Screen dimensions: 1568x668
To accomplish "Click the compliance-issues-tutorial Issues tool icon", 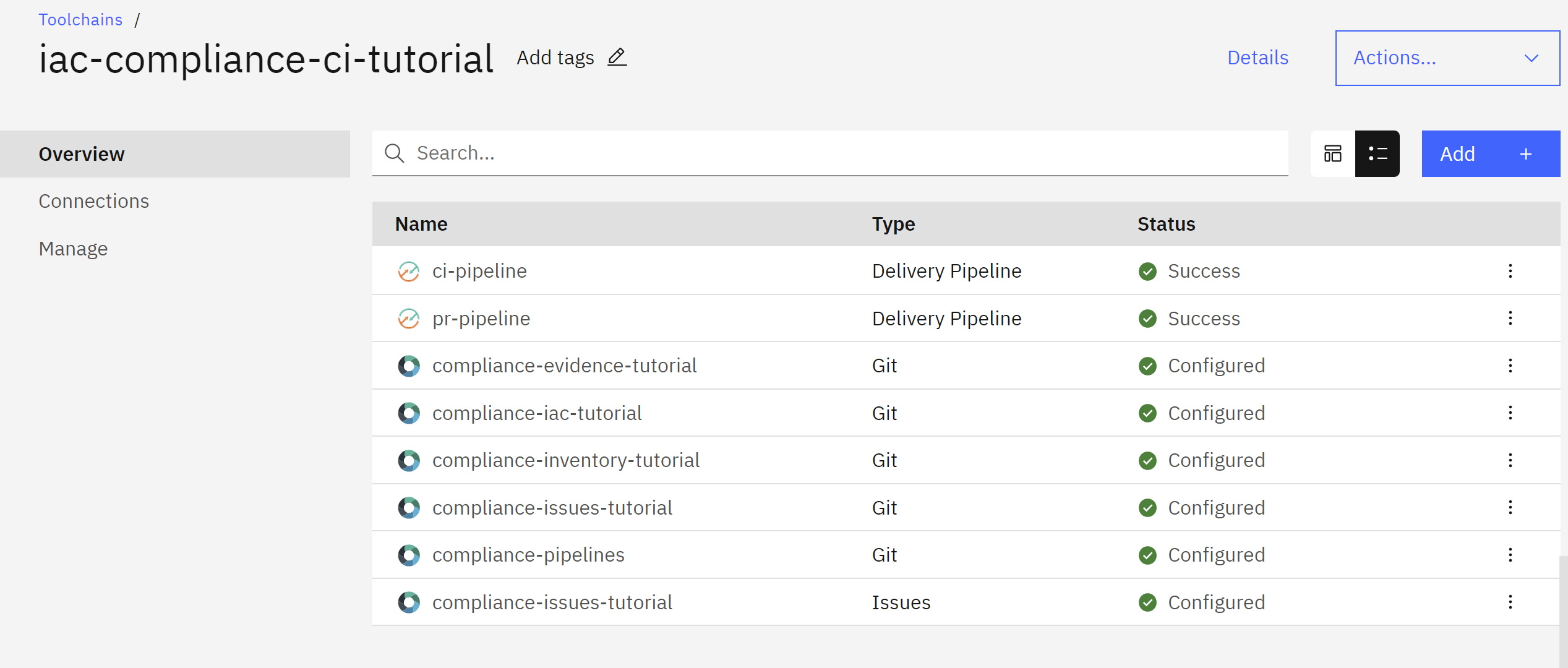I will [409, 602].
